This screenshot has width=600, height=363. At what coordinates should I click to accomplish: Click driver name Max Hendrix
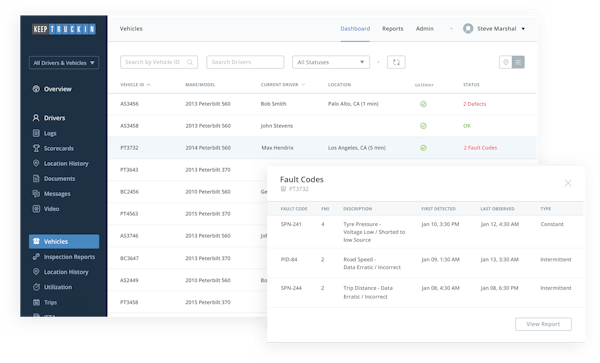tap(277, 148)
